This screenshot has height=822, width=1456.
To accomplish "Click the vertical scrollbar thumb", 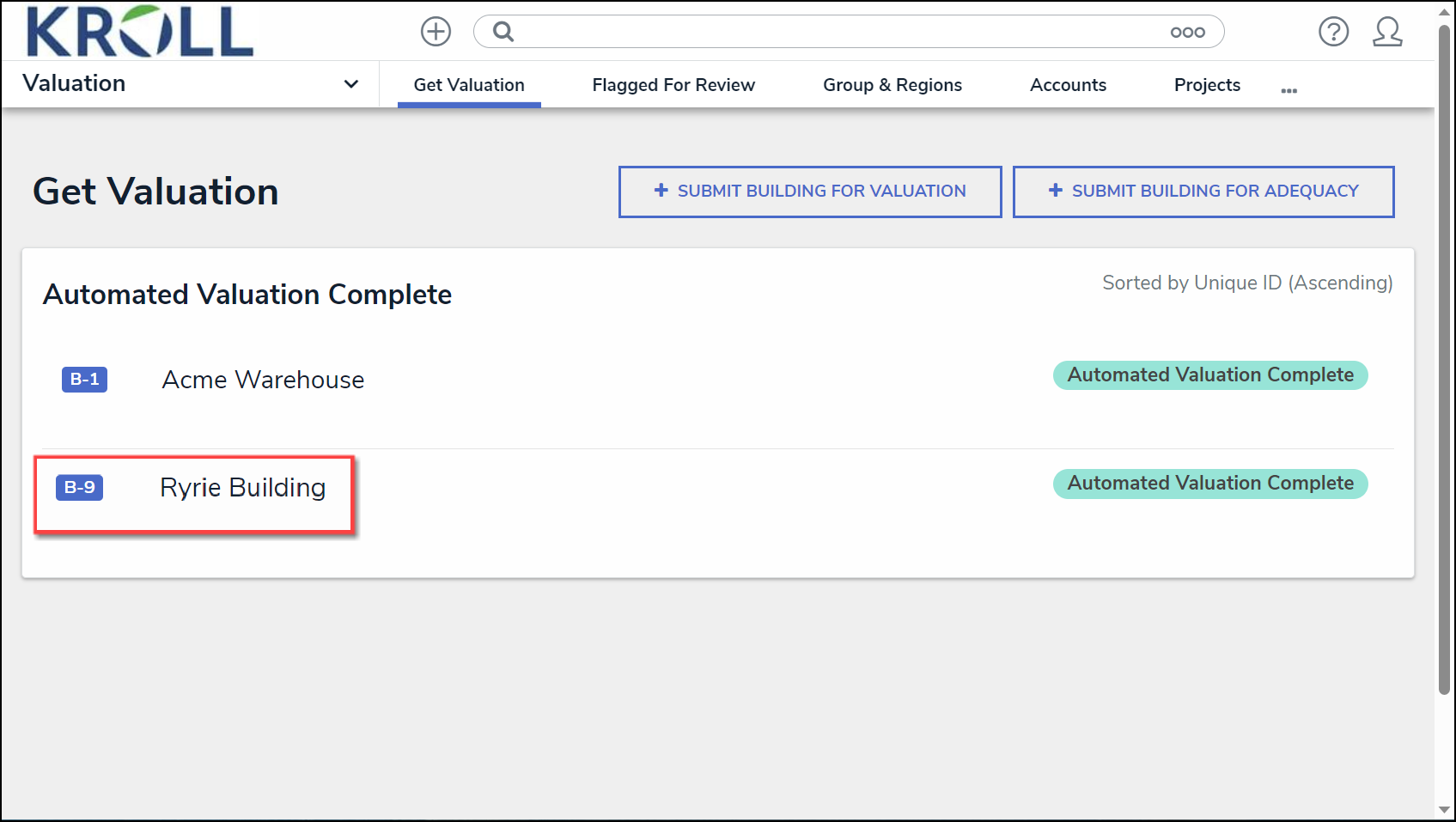I will (1445, 361).
